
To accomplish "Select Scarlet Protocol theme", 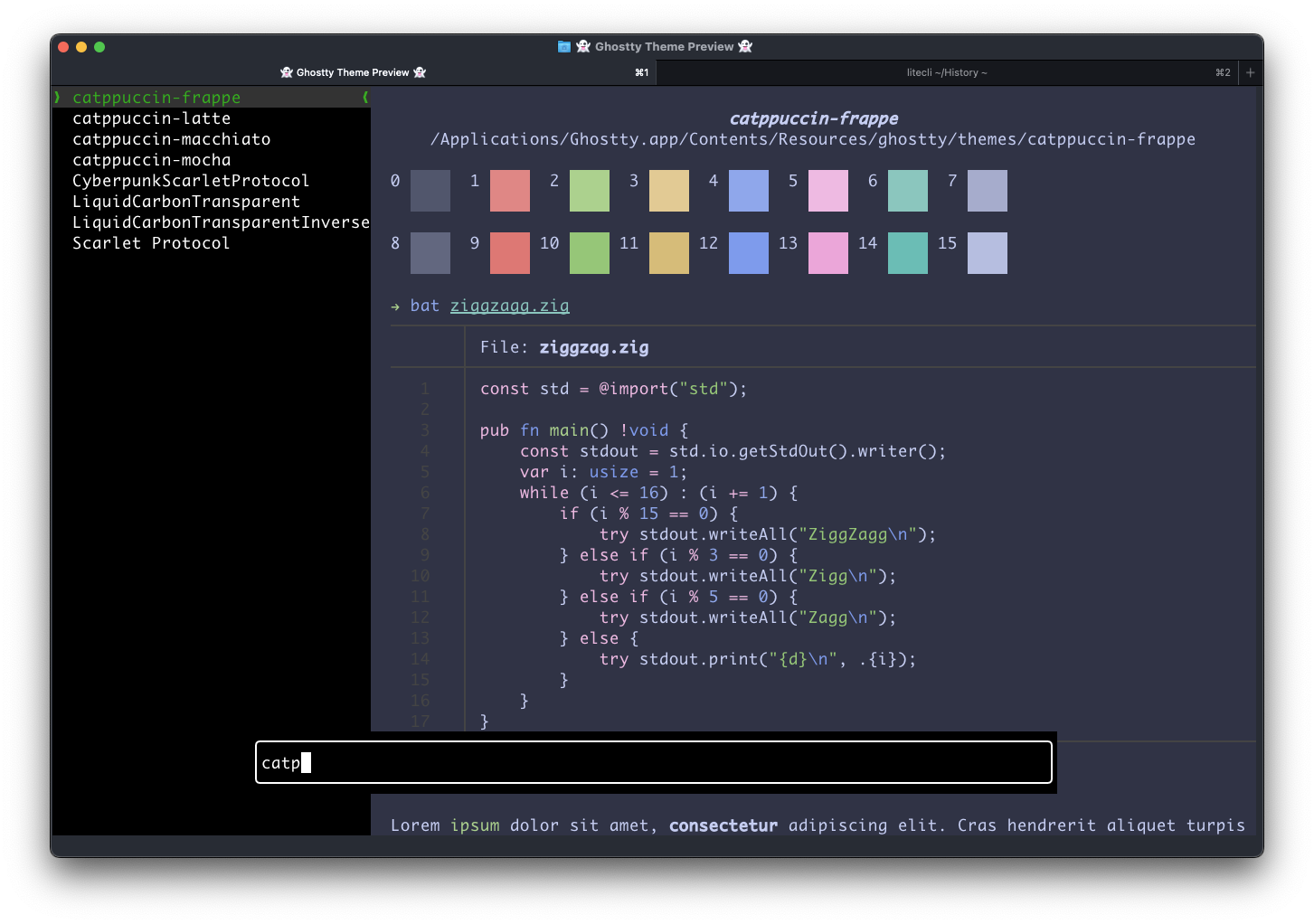I will coord(151,243).
